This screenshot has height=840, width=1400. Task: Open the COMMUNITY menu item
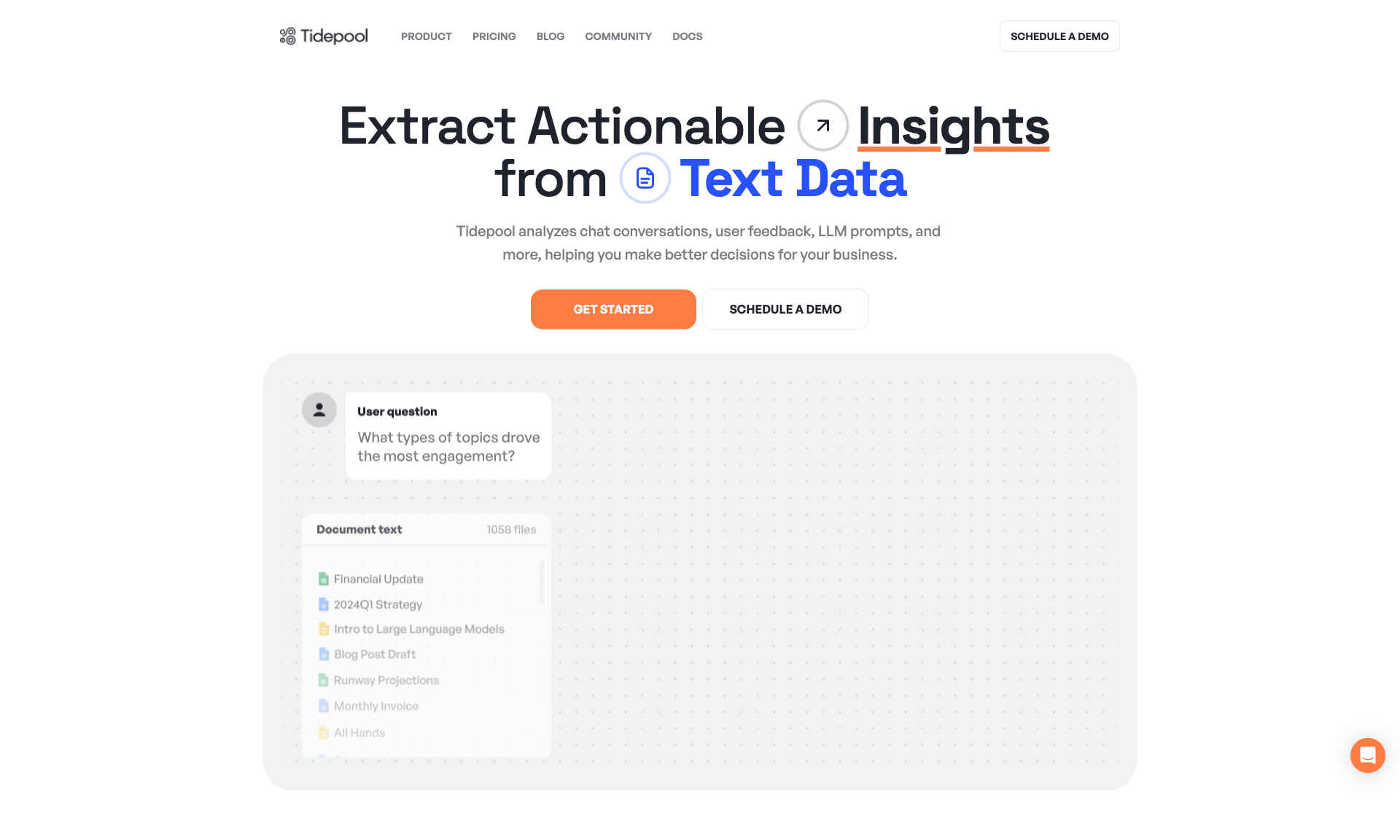pyautogui.click(x=618, y=36)
